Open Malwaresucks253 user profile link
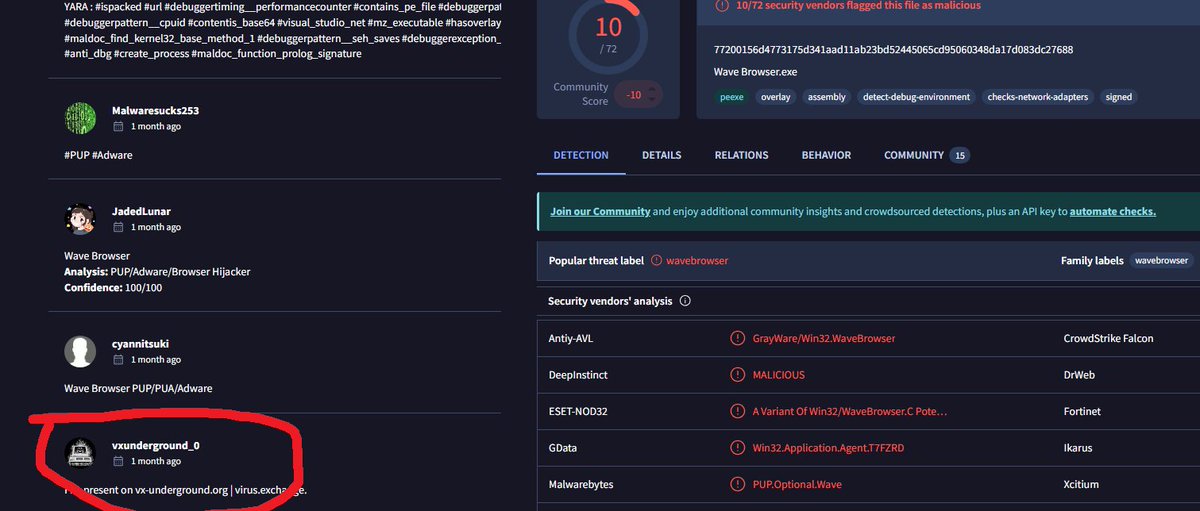Screen dimensions: 1200x511 155,110
